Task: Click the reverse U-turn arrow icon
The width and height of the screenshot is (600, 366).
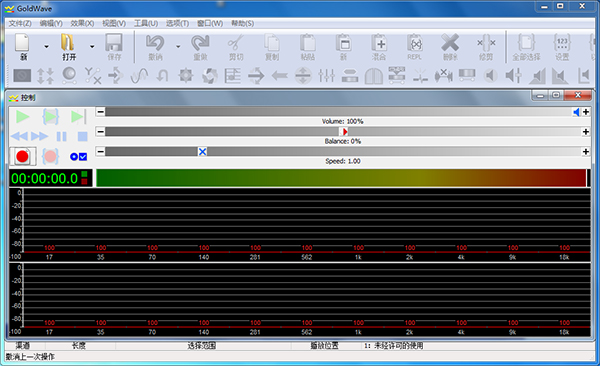Action: (163, 75)
